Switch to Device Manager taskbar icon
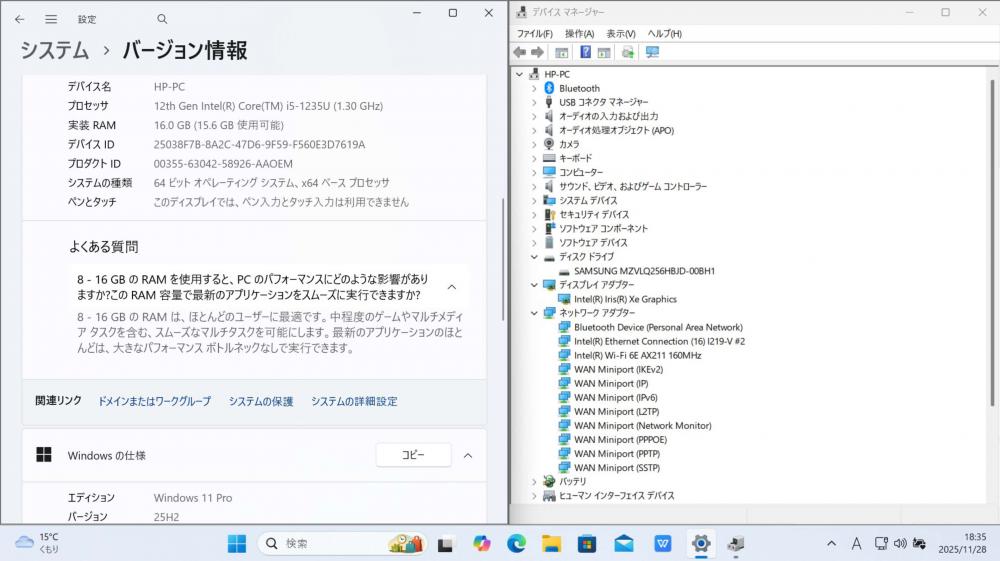The height and width of the screenshot is (561, 1000). [735, 544]
